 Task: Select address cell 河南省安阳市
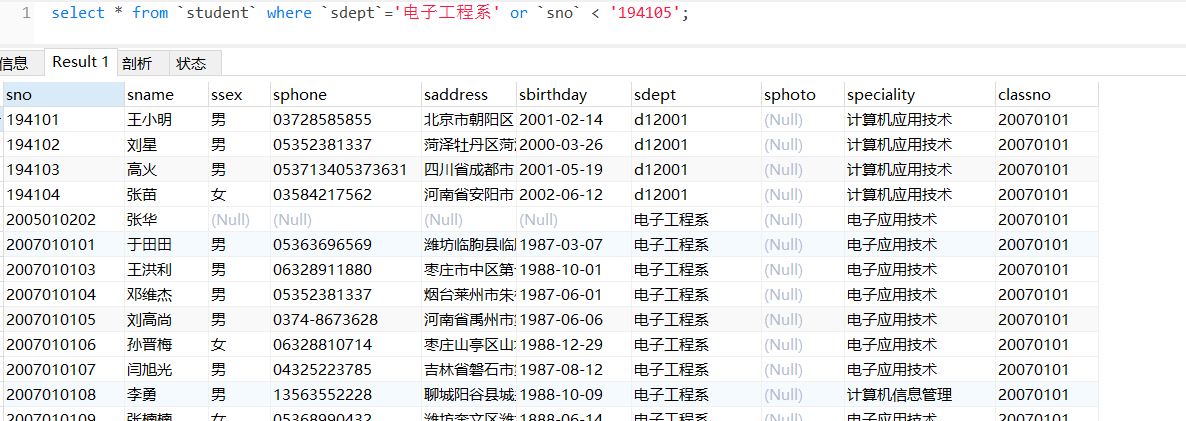coord(469,194)
